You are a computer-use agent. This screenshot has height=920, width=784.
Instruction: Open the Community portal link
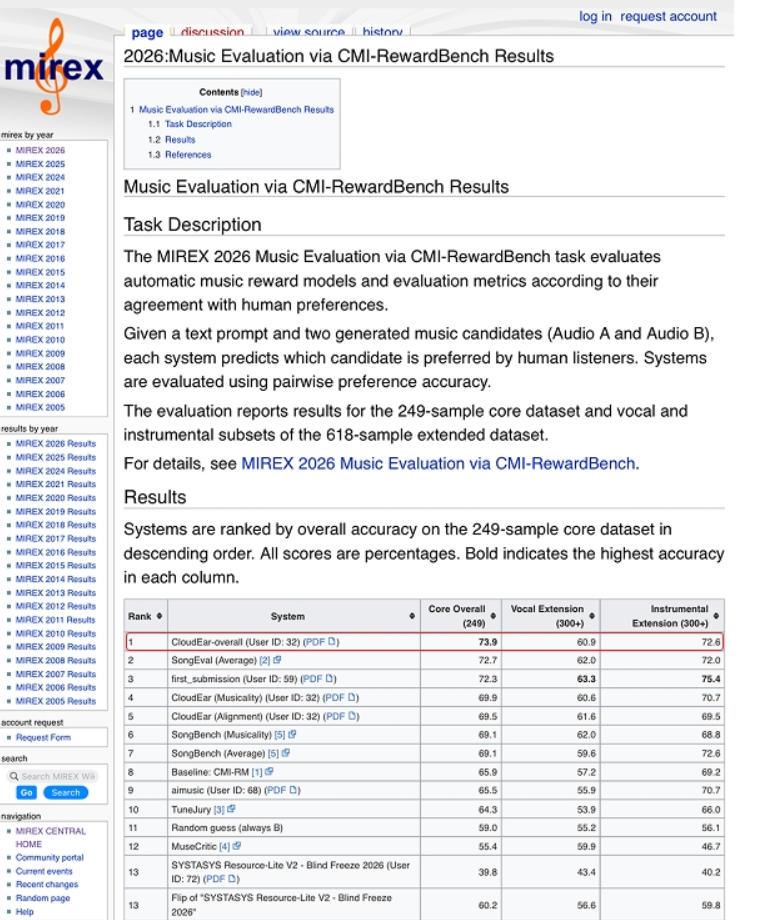pos(49,857)
